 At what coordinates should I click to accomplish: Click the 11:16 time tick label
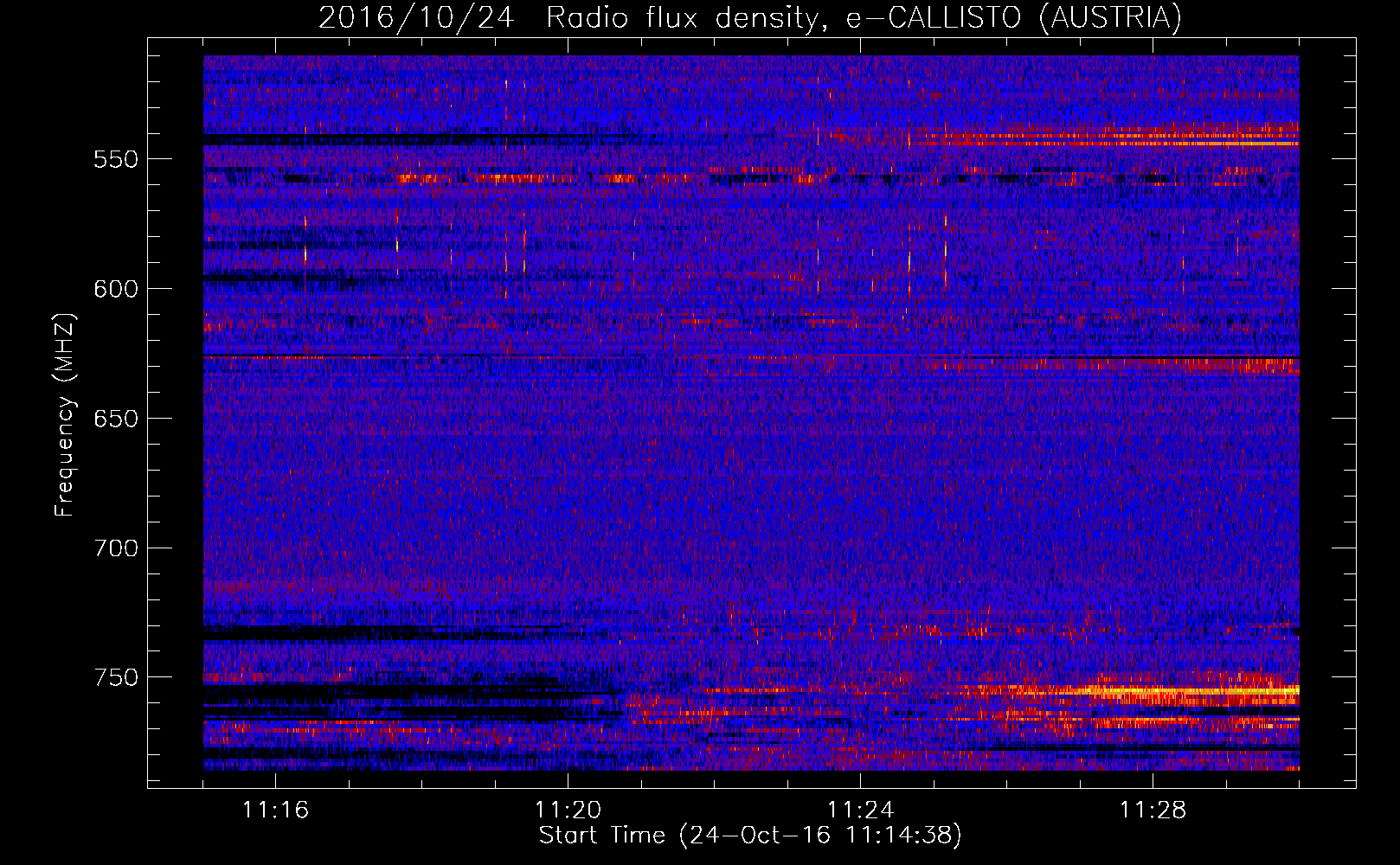pyautogui.click(x=276, y=811)
